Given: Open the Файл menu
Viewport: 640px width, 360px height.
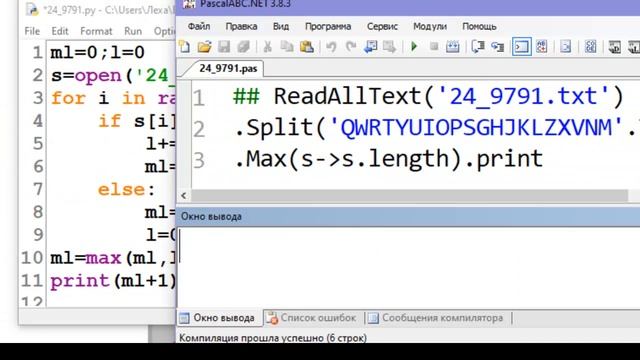Looking at the screenshot, I should point(199,27).
